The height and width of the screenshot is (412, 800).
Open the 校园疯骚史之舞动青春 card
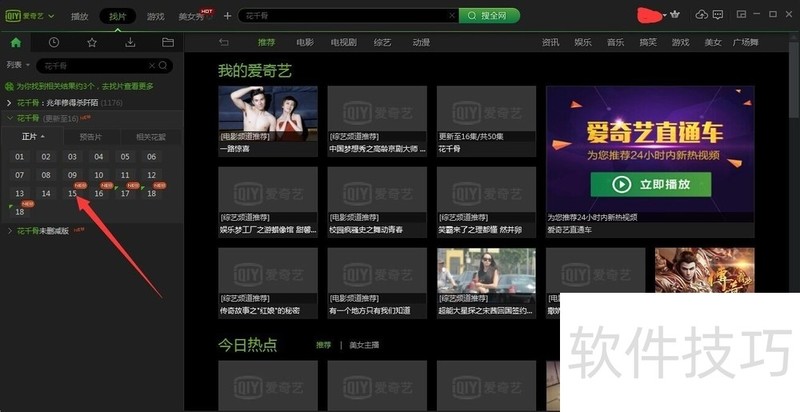click(377, 202)
